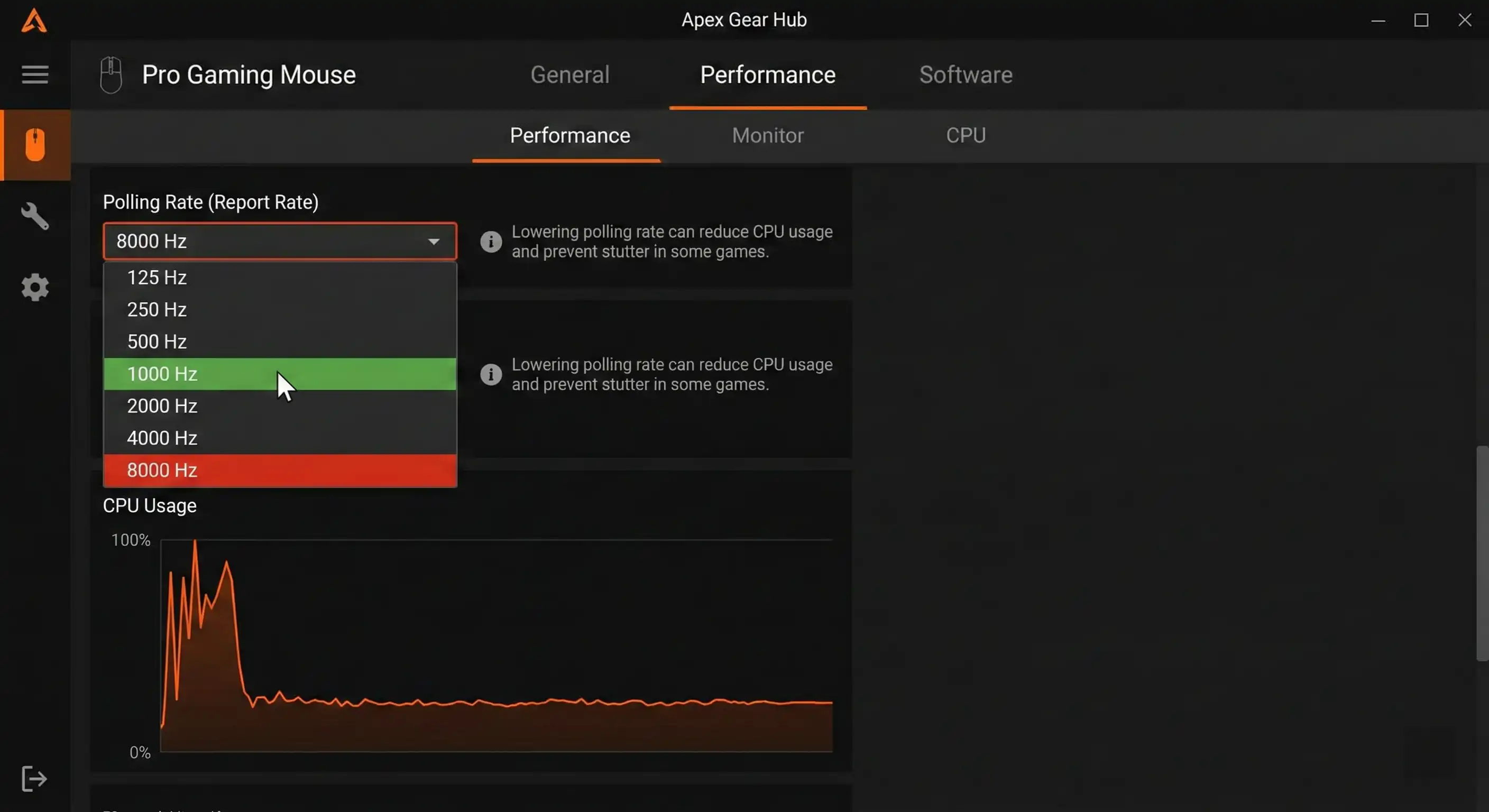This screenshot has height=812, width=1489.
Task: Switch to the Software tab
Action: [x=966, y=75]
